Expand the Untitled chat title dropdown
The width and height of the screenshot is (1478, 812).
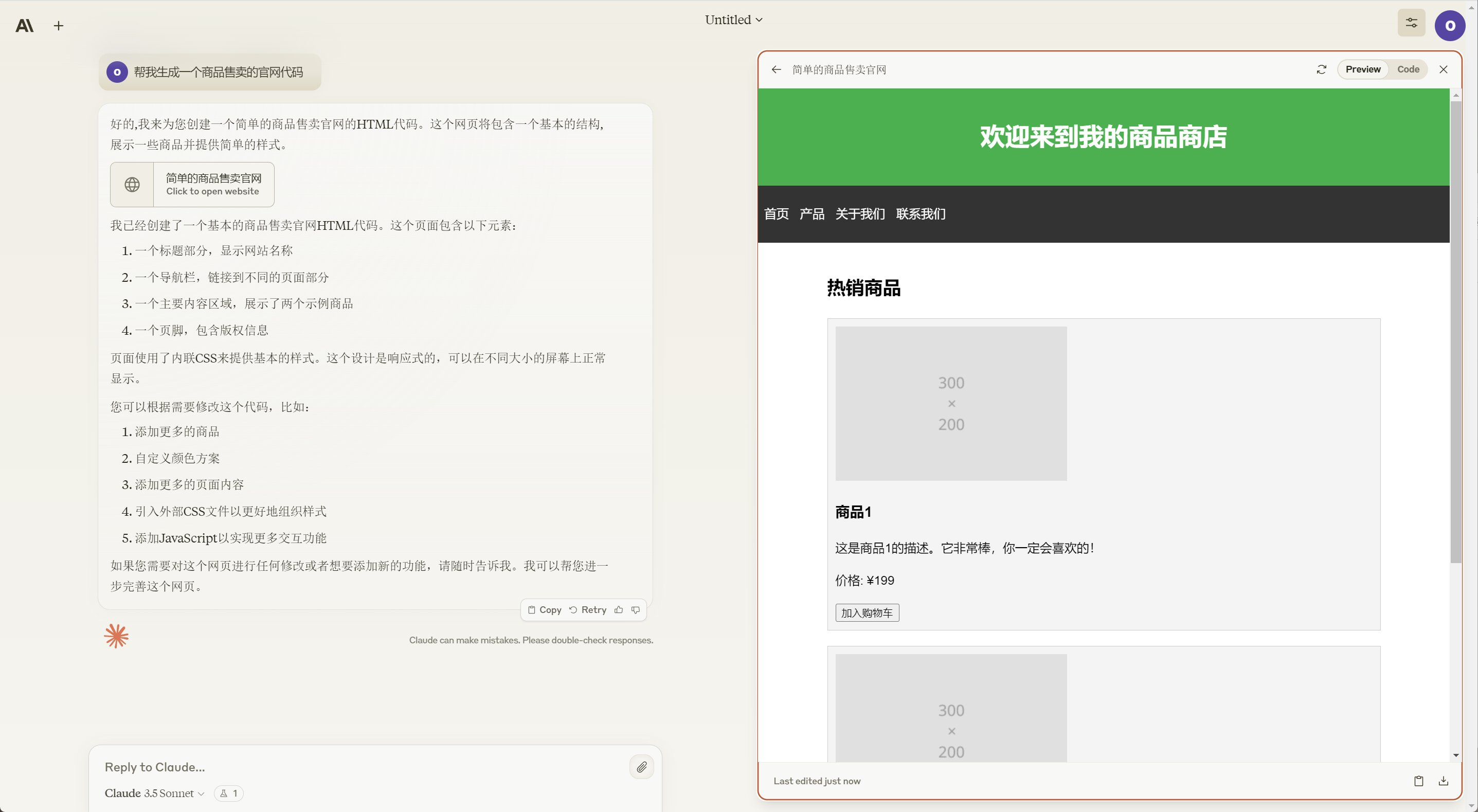[733, 20]
